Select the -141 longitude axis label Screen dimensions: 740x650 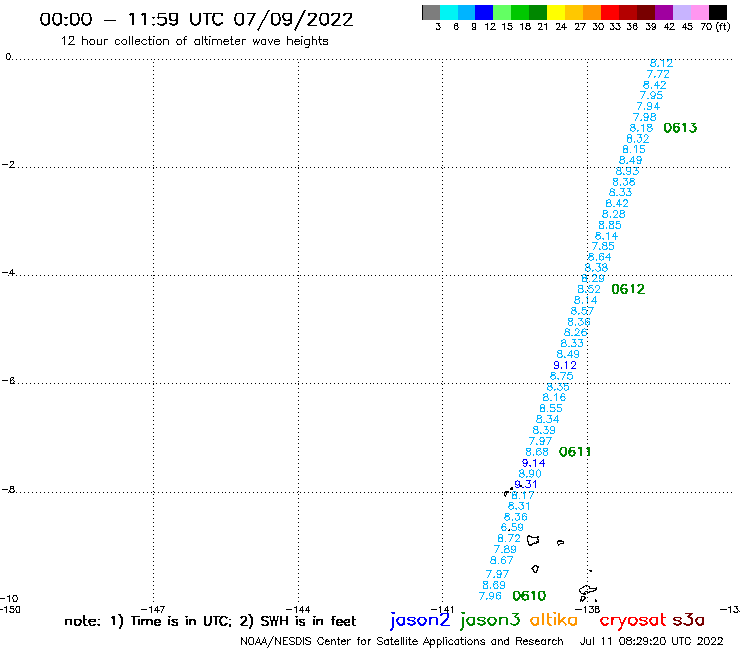[x=442, y=609]
